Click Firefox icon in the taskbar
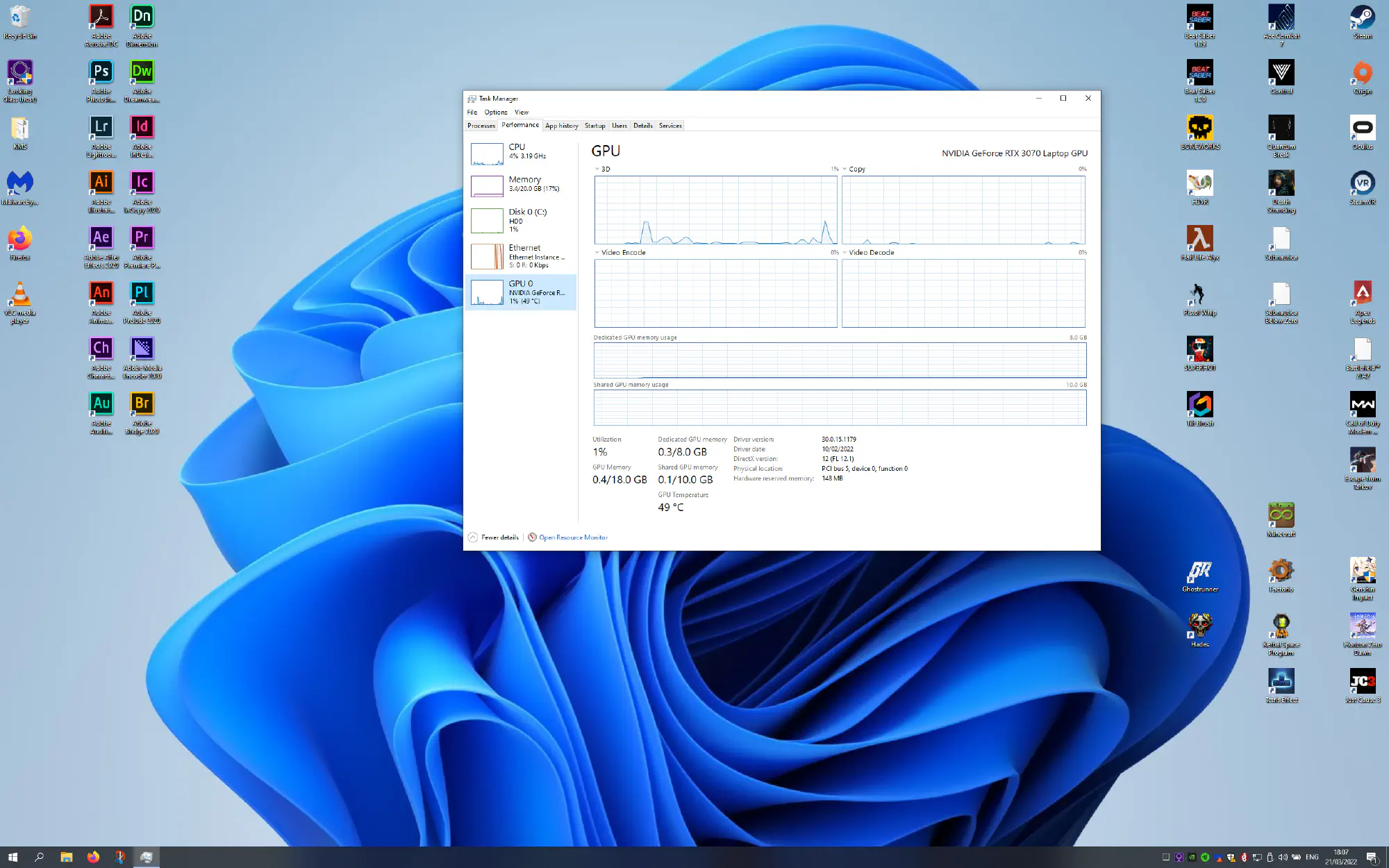This screenshot has width=1389, height=868. tap(93, 857)
